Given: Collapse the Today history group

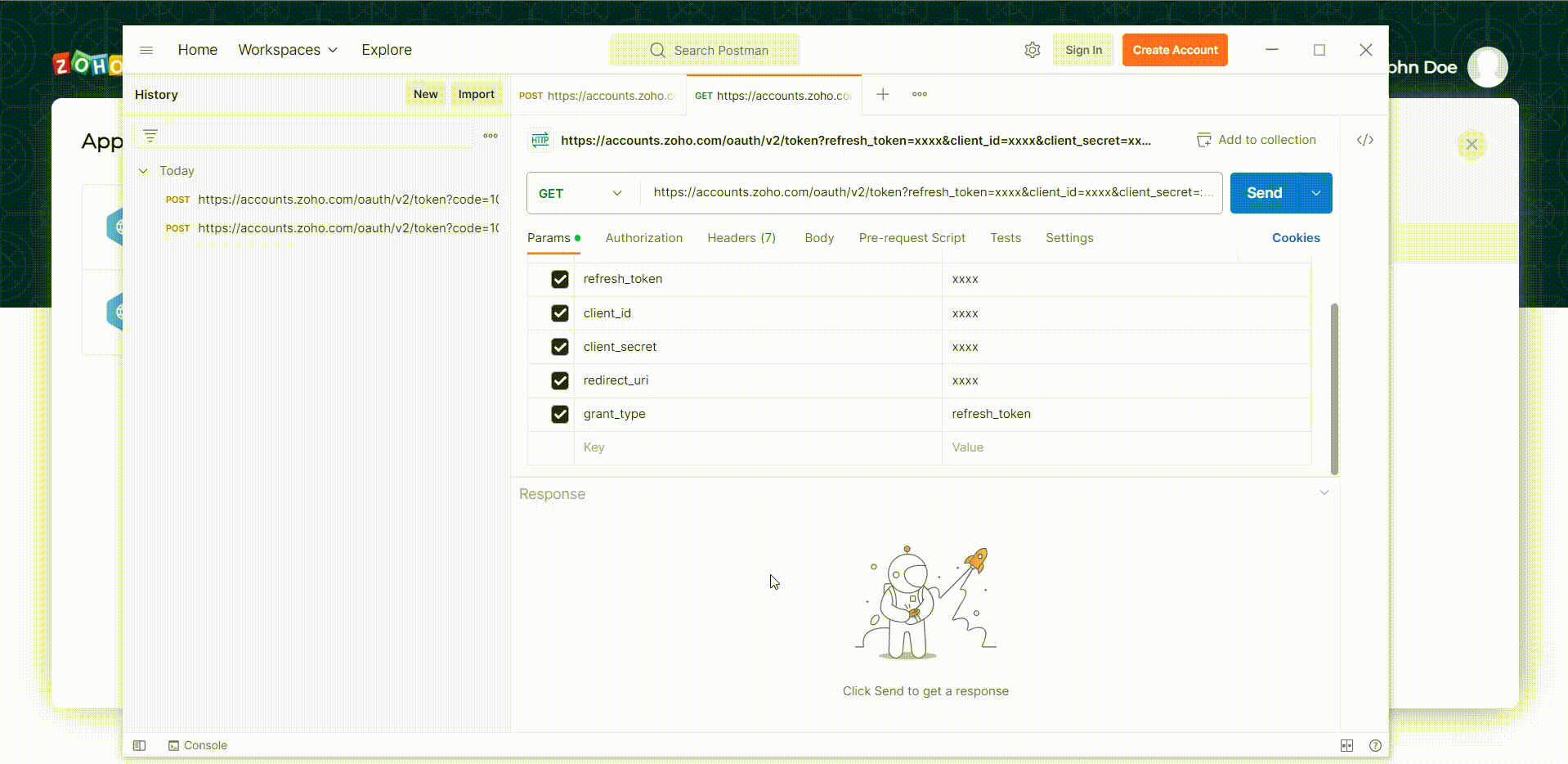Looking at the screenshot, I should pos(144,171).
